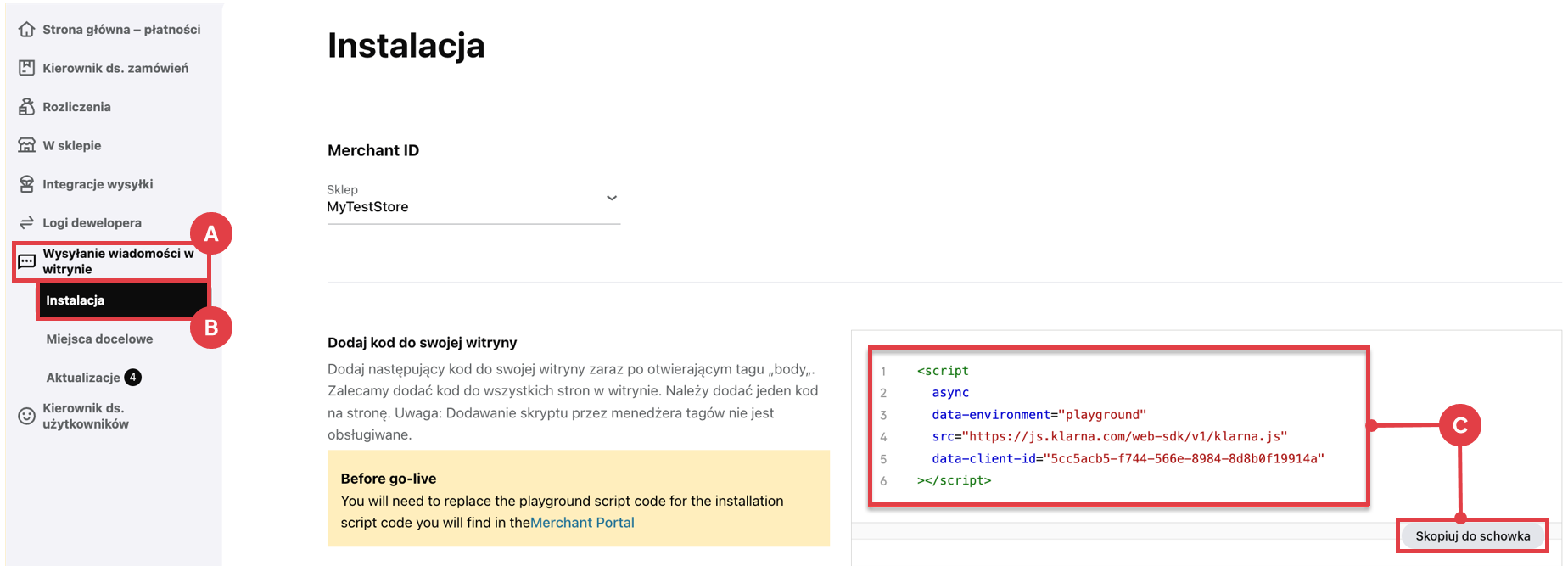Screen dimensions: 1568x566
Task: Click the notification badge showing 4
Action: point(133,378)
